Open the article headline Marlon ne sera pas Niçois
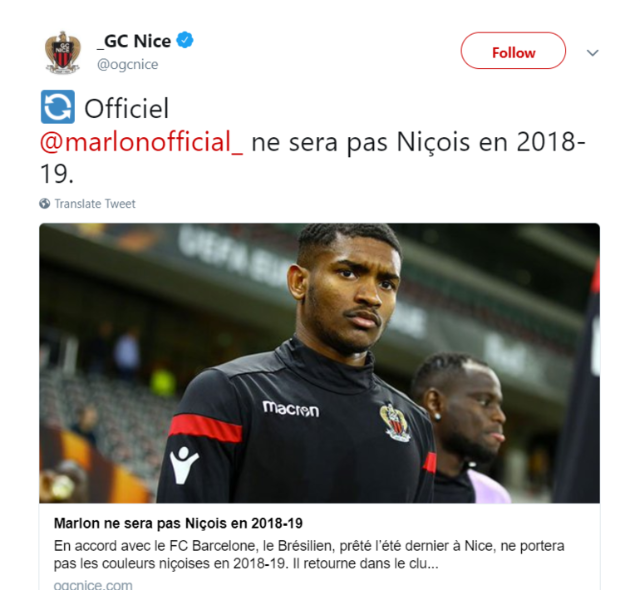The image size is (640, 590). [x=178, y=523]
